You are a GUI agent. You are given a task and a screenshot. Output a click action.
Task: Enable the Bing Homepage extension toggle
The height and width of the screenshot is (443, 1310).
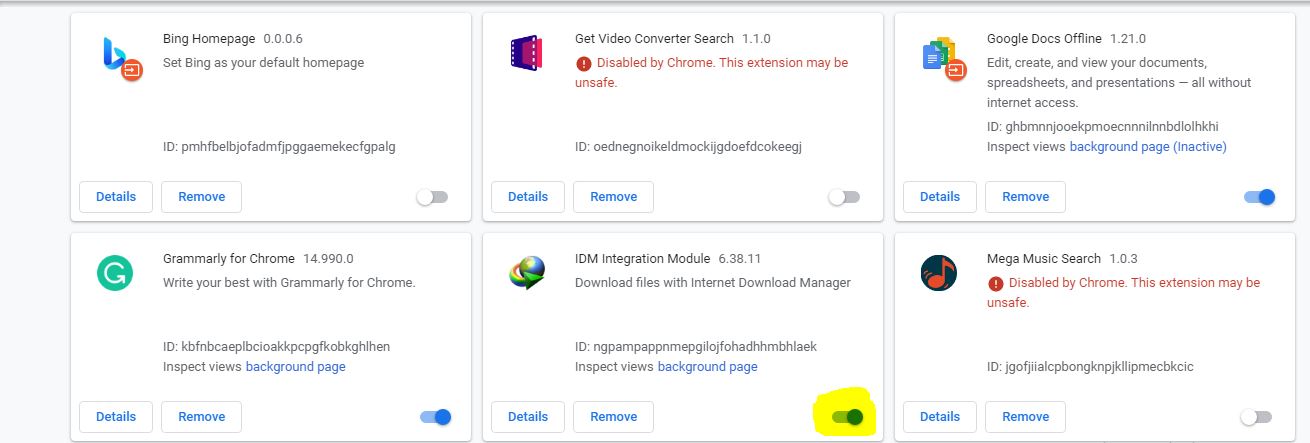coord(432,197)
